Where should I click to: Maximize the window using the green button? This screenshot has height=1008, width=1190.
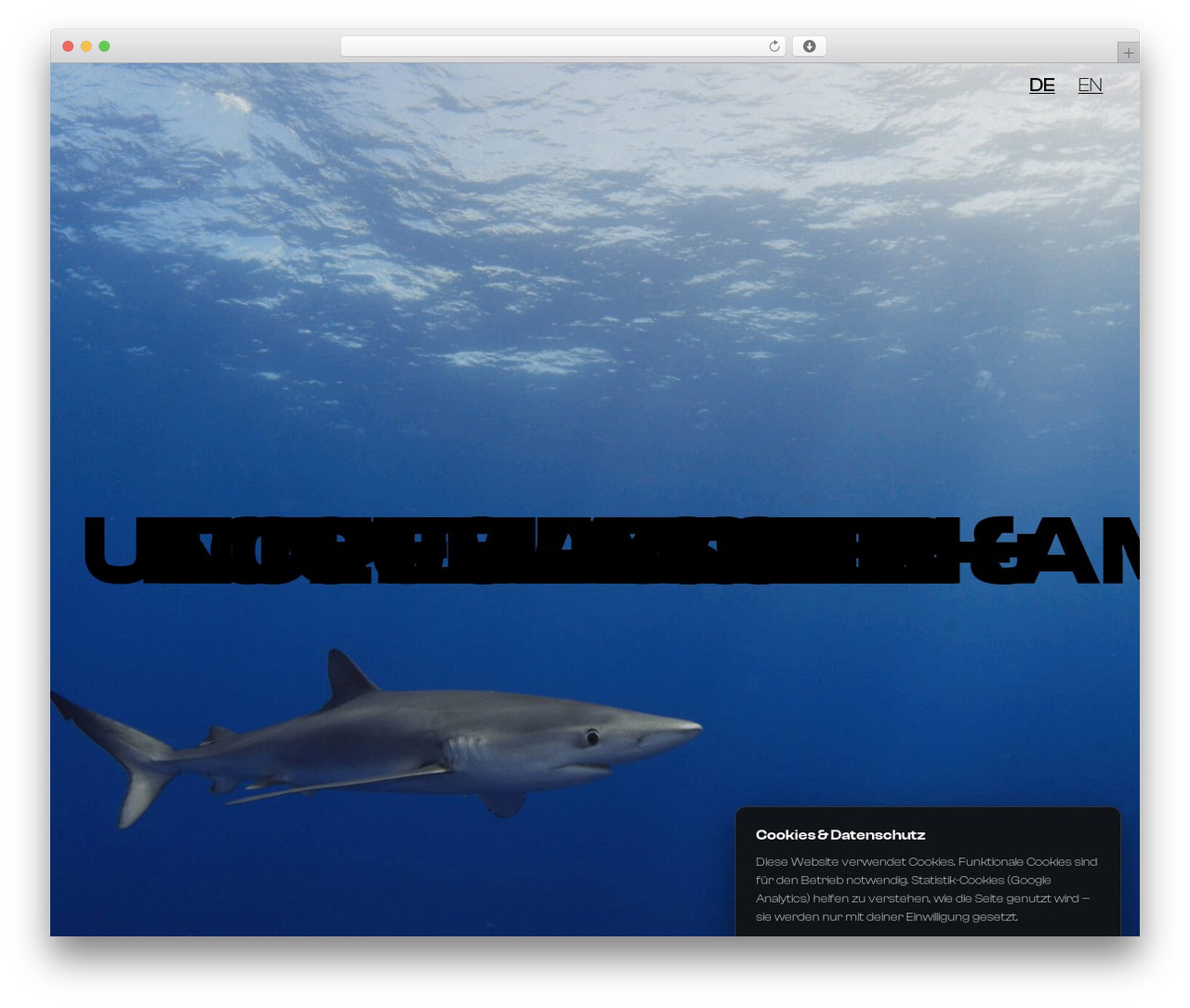[x=104, y=46]
